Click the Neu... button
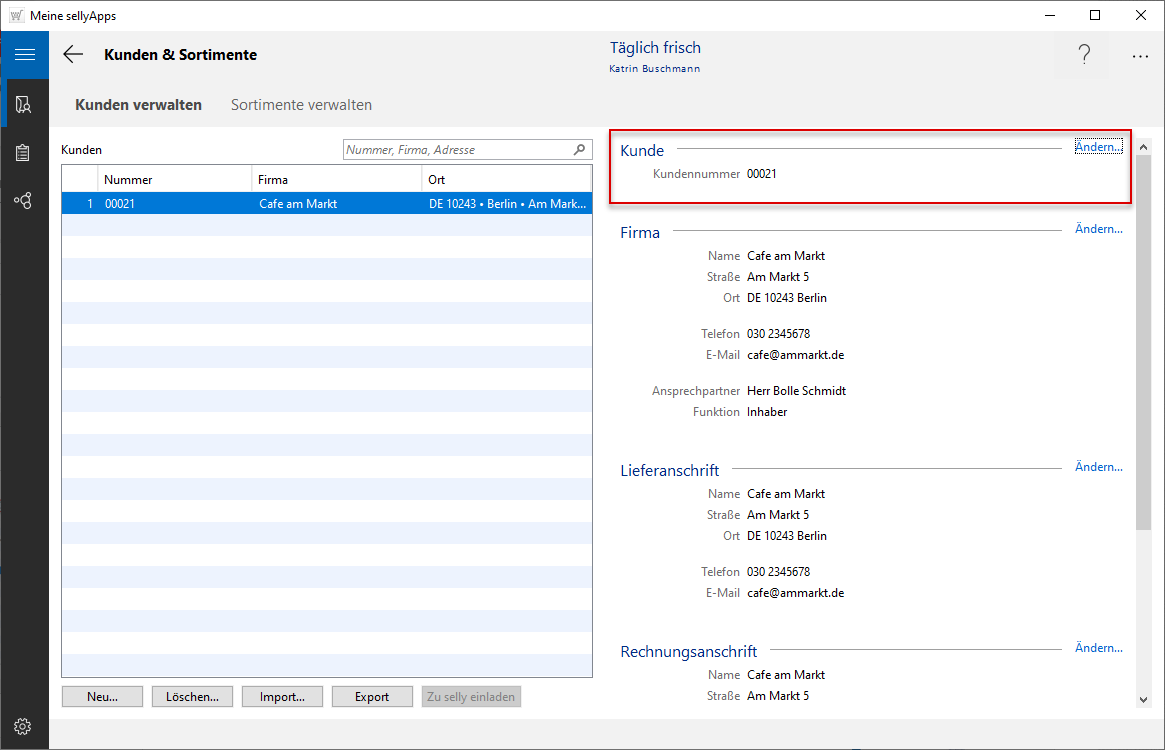Viewport: 1165px width, 750px height. pyautogui.click(x=102, y=697)
